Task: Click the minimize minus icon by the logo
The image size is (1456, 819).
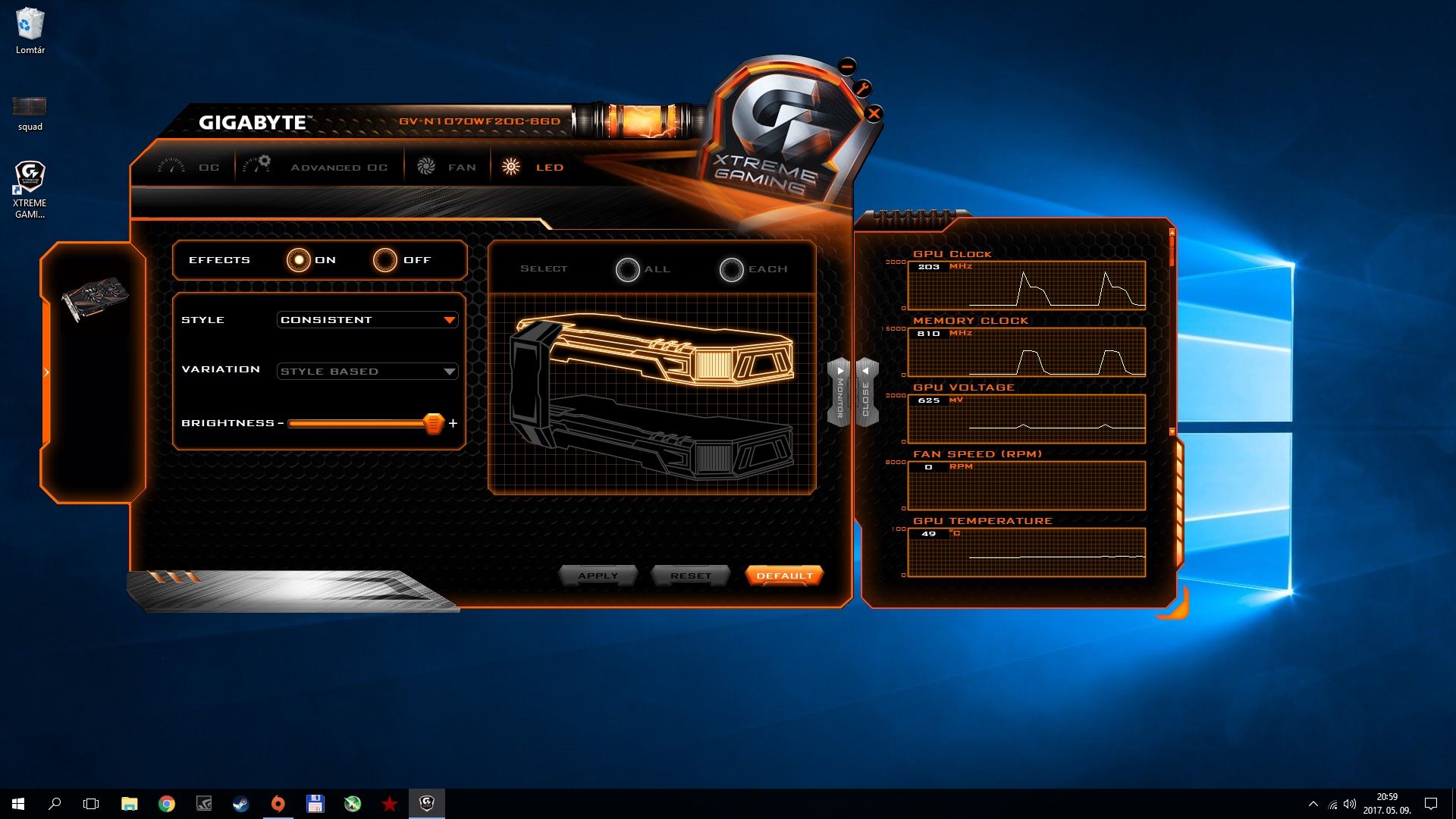Action: [847, 67]
